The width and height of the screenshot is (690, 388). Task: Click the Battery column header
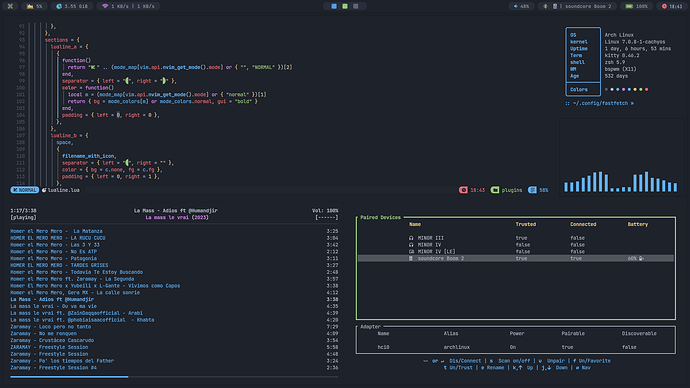pos(638,224)
